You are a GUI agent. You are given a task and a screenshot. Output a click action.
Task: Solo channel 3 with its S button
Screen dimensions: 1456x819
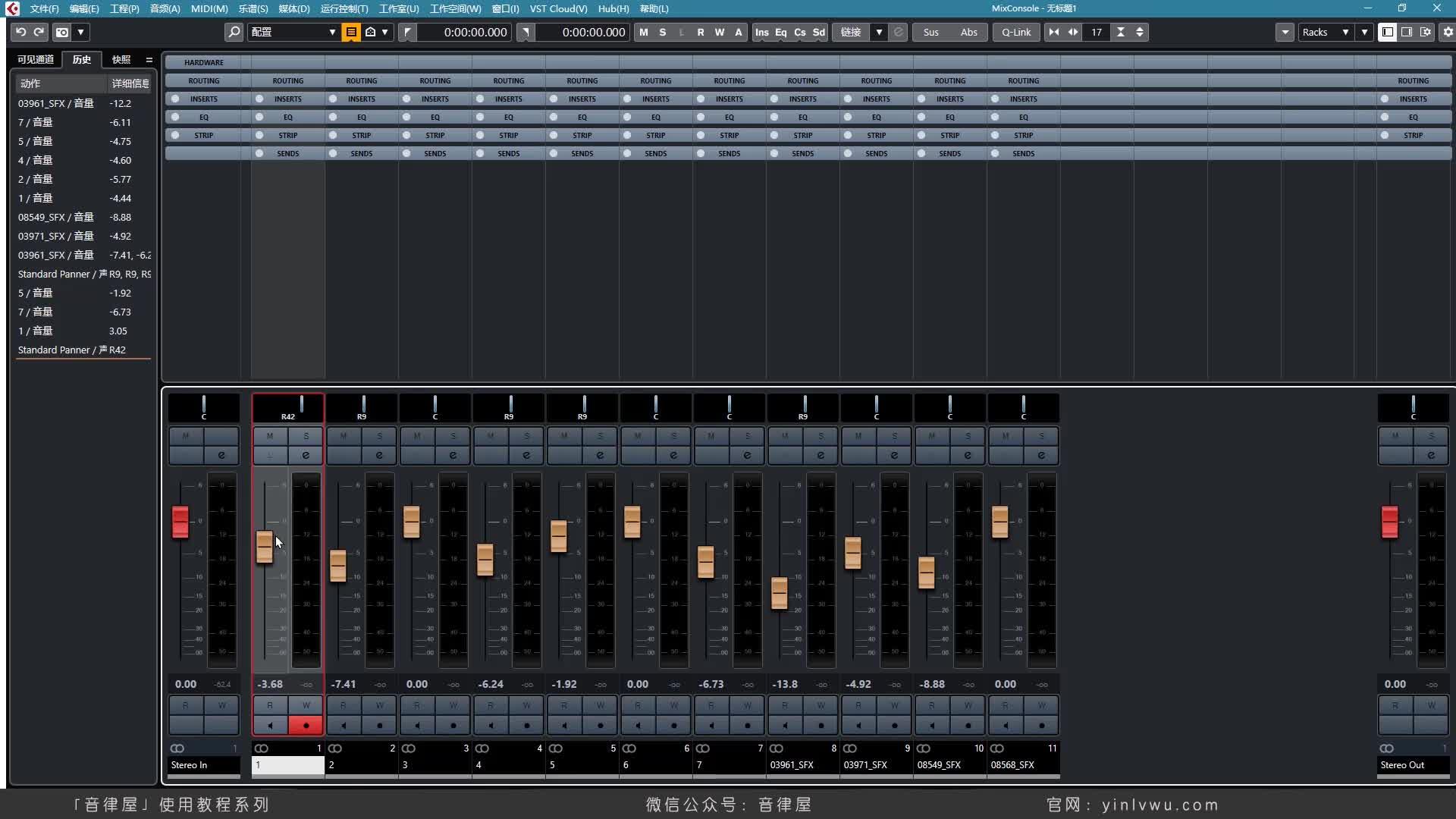(453, 435)
